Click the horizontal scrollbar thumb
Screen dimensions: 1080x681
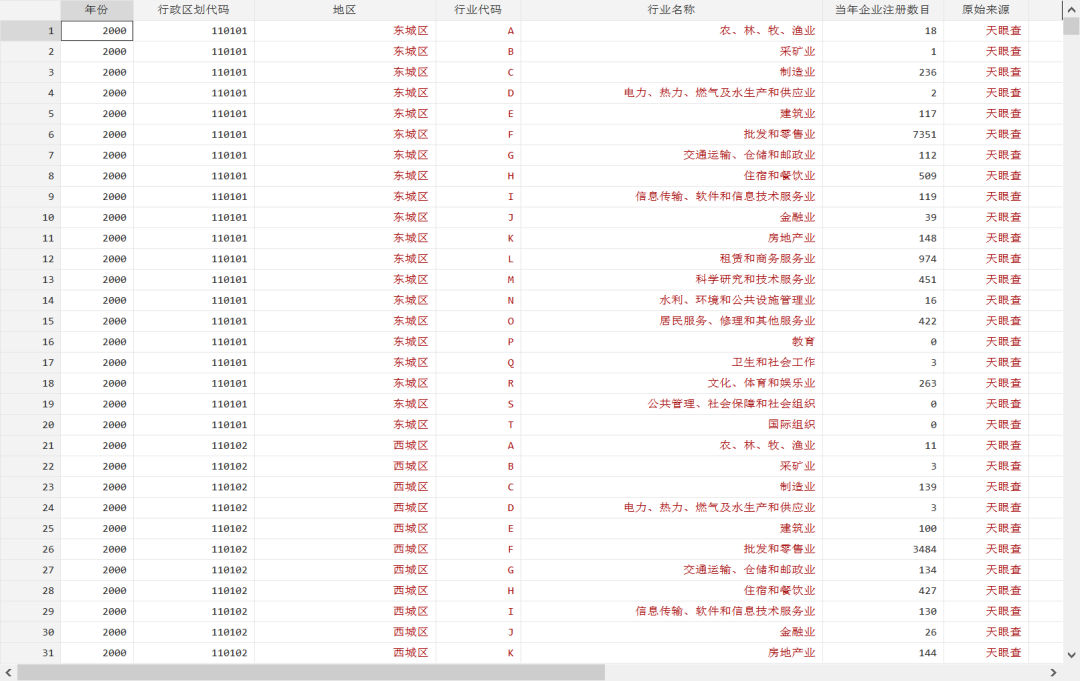(310, 672)
